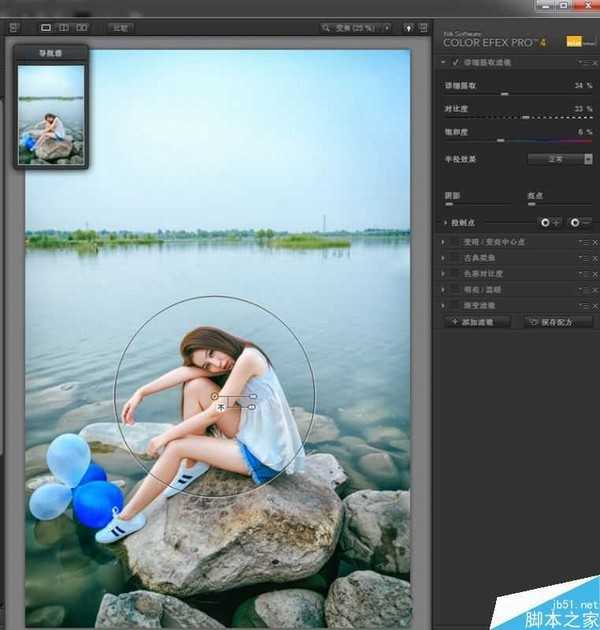Viewport: 600px width, 630px height.
Task: Switch to split preview view icon
Action: point(64,28)
